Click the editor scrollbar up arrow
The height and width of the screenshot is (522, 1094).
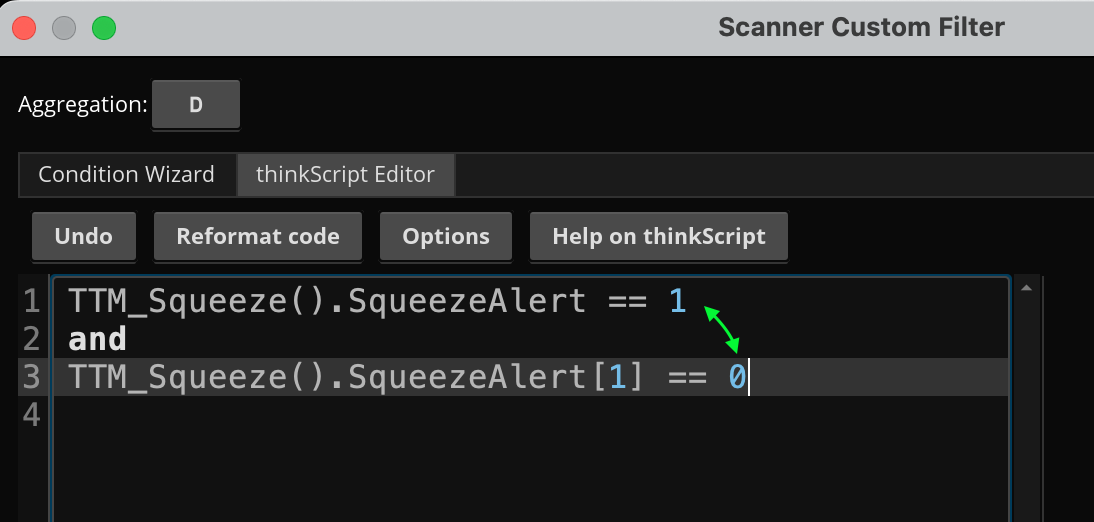click(x=1025, y=288)
